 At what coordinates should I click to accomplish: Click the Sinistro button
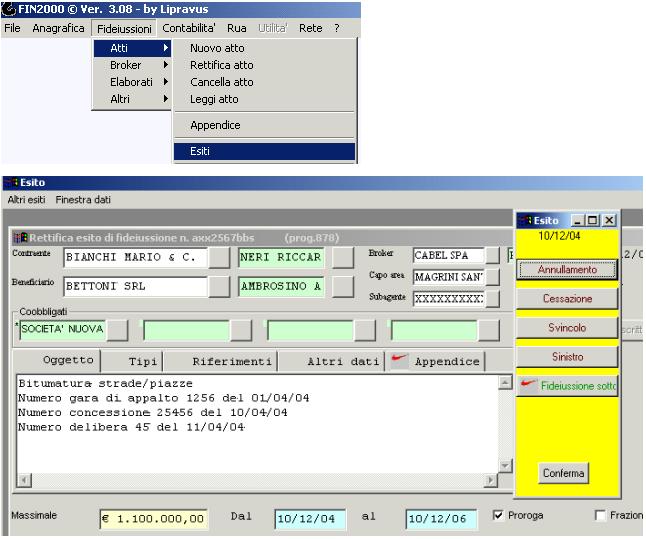(x=567, y=357)
